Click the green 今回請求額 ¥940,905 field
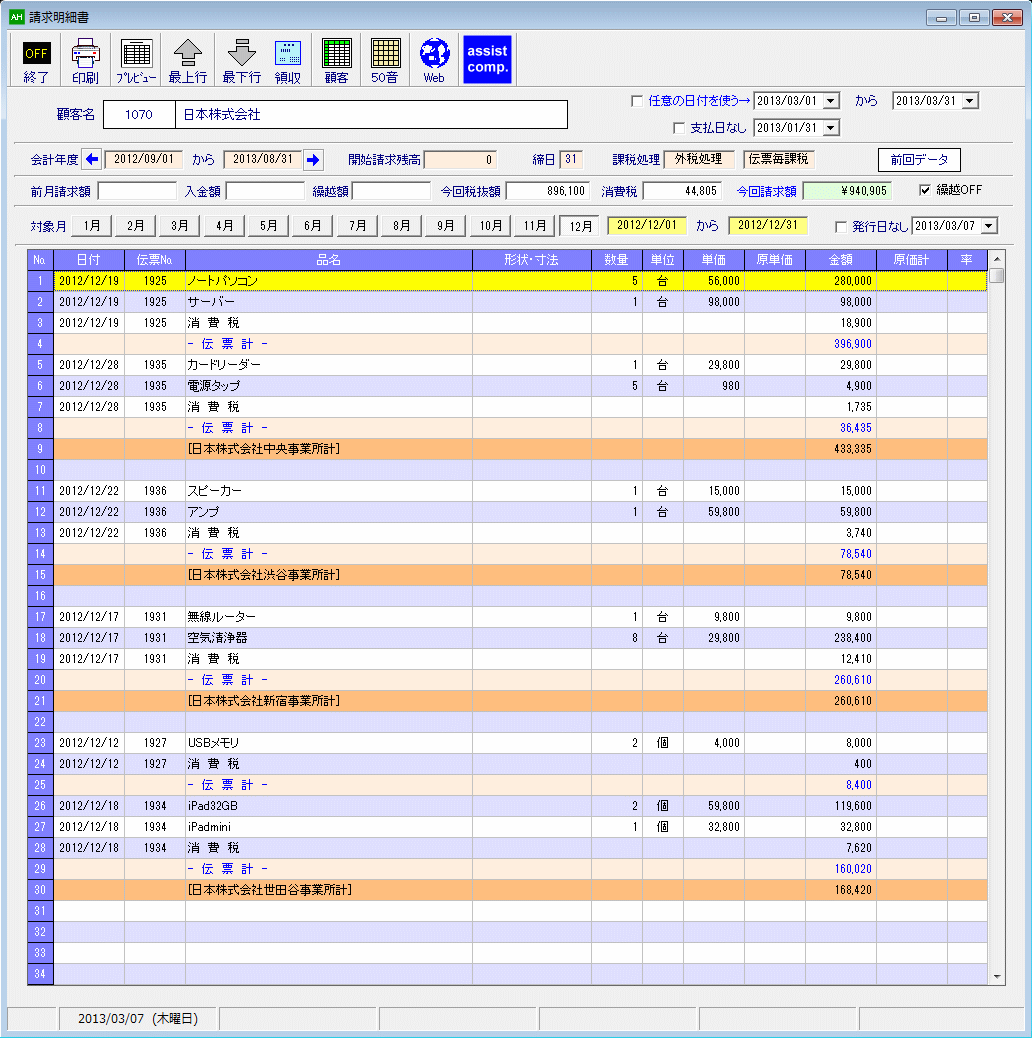The height and width of the screenshot is (1038, 1032). click(847, 191)
